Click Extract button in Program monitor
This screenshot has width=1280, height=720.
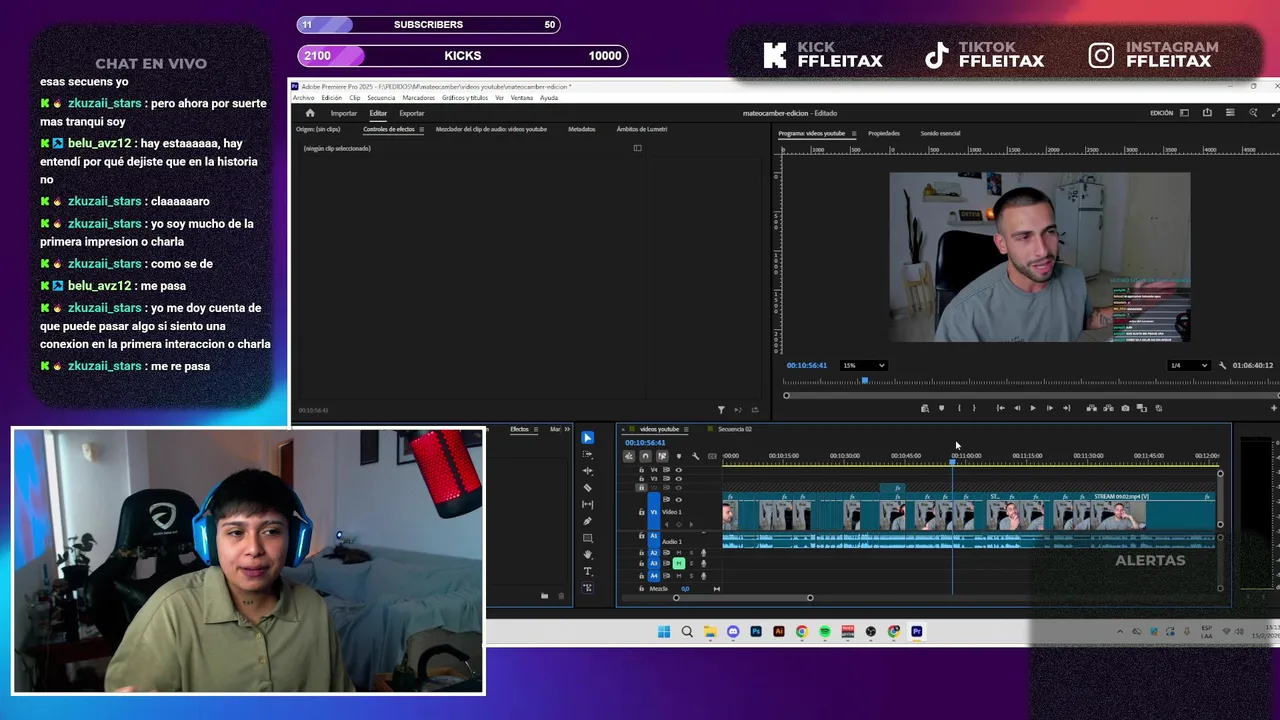[x=1108, y=408]
